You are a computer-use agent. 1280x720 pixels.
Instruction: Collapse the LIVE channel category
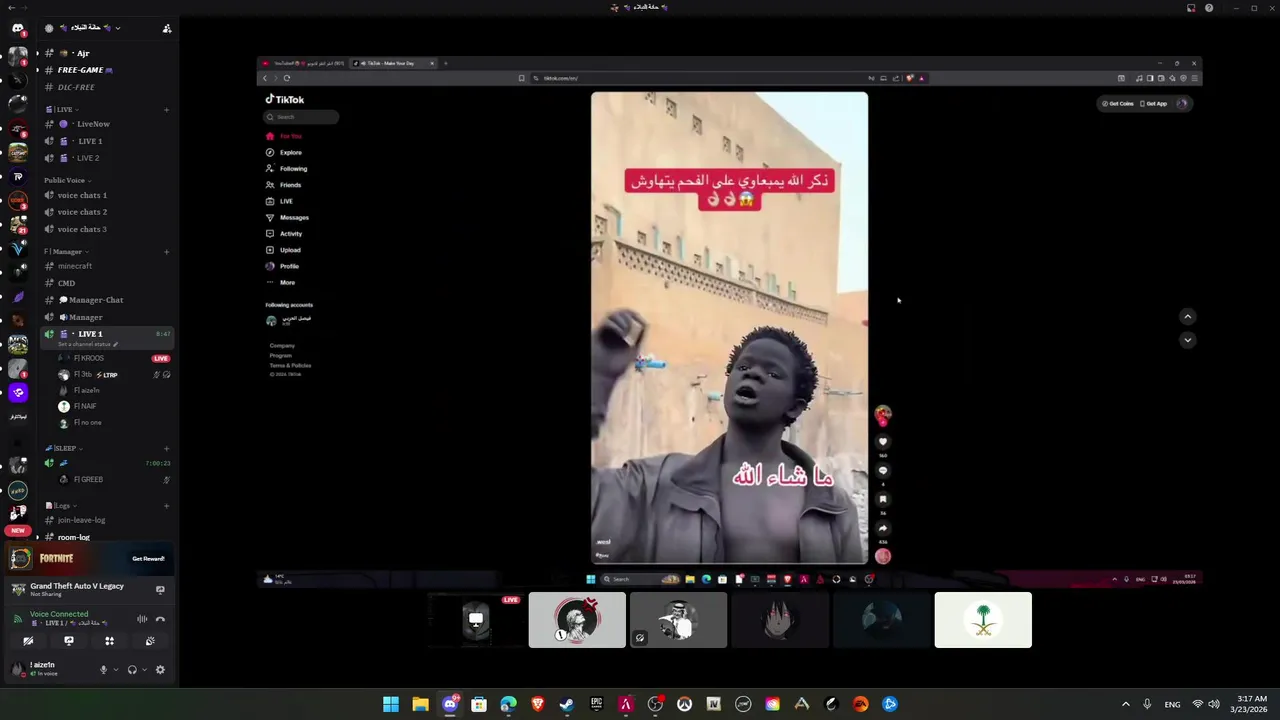point(62,109)
